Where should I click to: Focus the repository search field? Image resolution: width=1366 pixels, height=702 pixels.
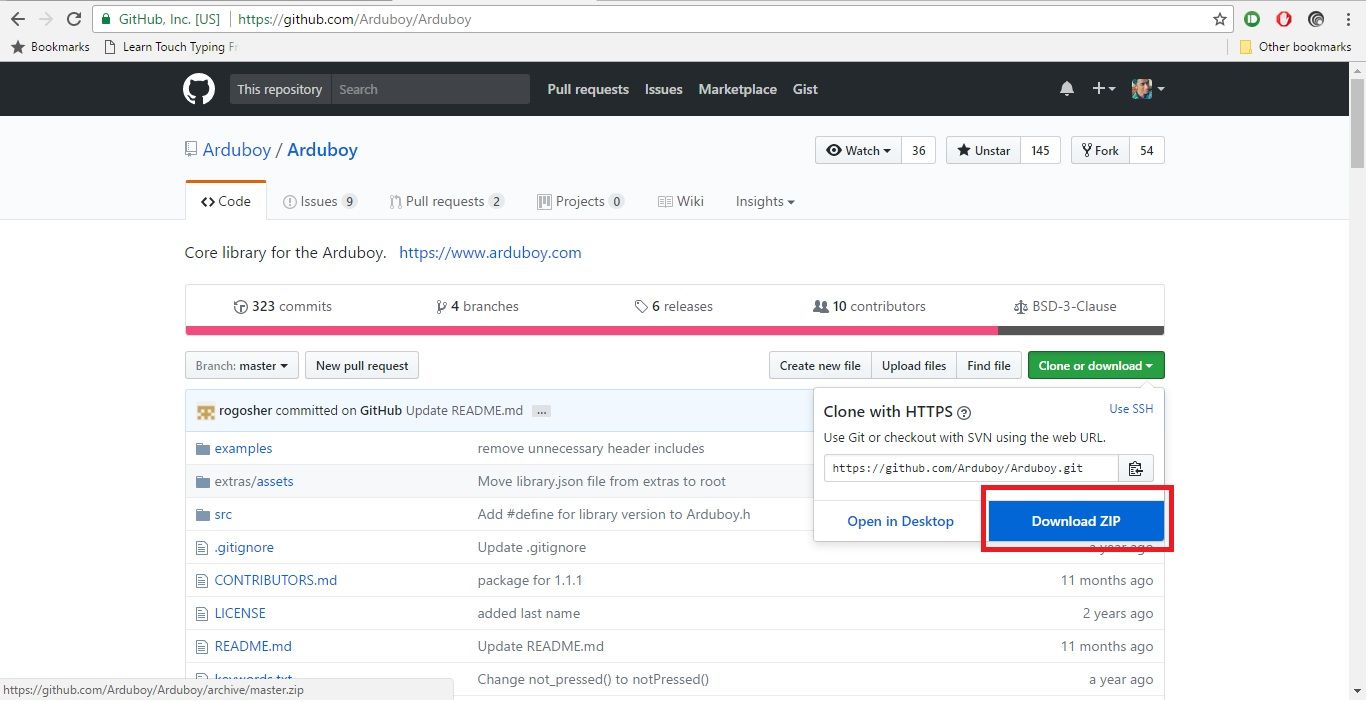[x=430, y=89]
